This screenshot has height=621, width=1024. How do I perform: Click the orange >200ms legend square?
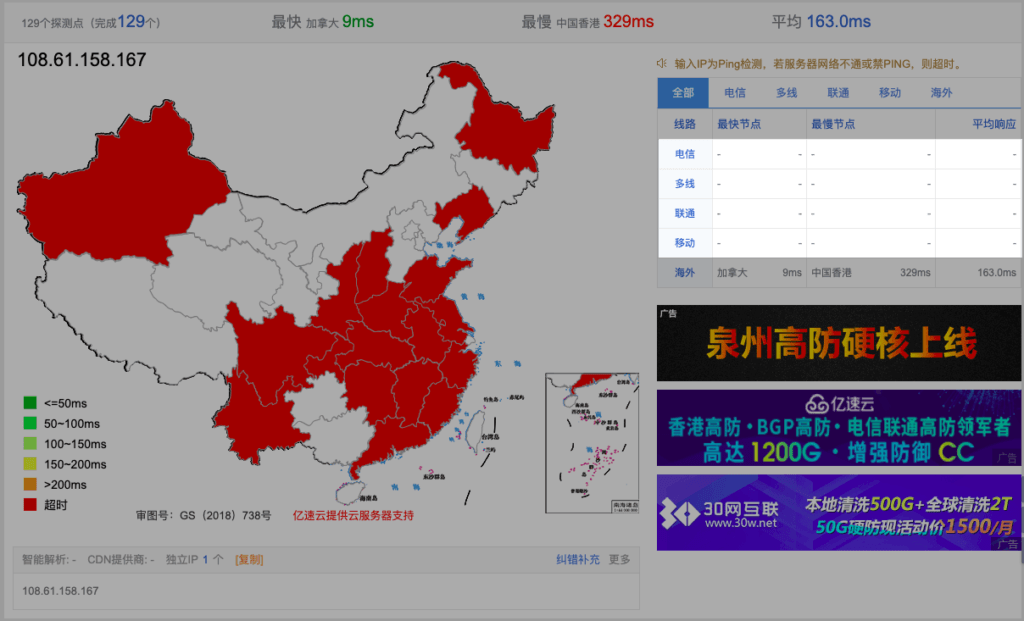click(30, 484)
